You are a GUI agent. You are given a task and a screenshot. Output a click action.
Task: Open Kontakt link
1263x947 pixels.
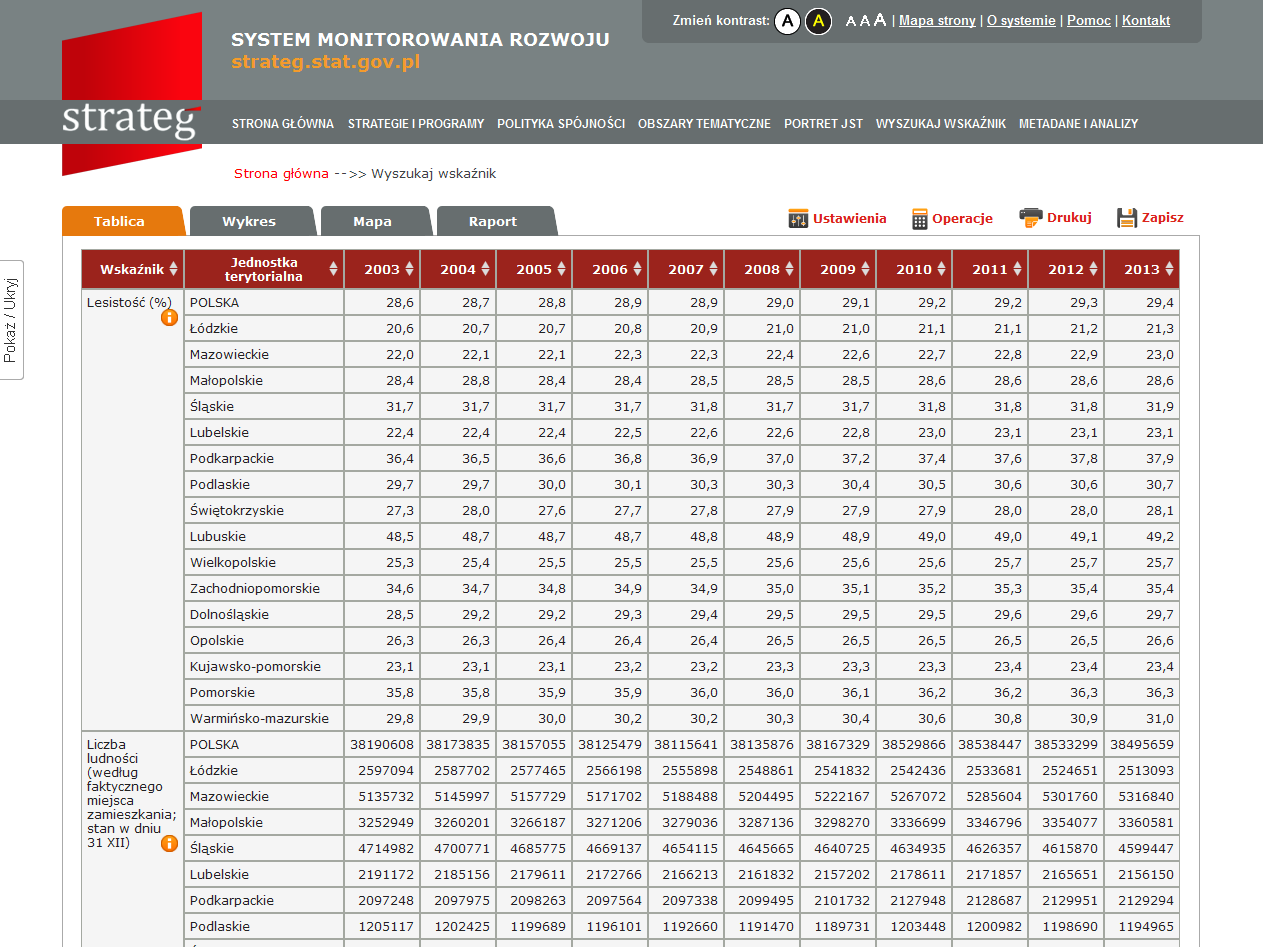click(1146, 21)
